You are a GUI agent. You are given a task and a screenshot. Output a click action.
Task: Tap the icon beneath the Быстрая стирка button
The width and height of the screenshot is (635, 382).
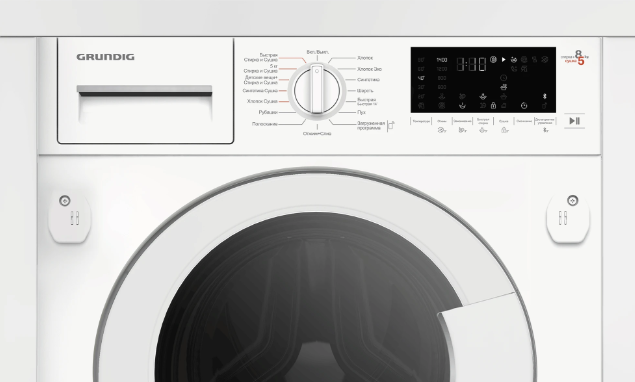(x=483, y=130)
